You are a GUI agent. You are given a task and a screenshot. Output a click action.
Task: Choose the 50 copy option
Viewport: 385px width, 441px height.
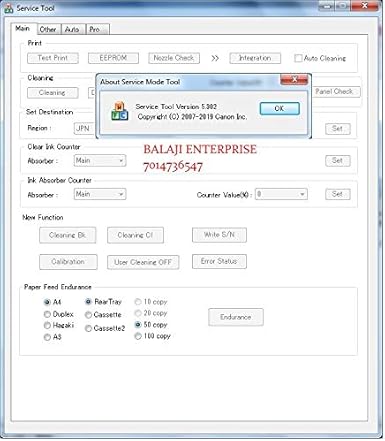pyautogui.click(x=138, y=324)
